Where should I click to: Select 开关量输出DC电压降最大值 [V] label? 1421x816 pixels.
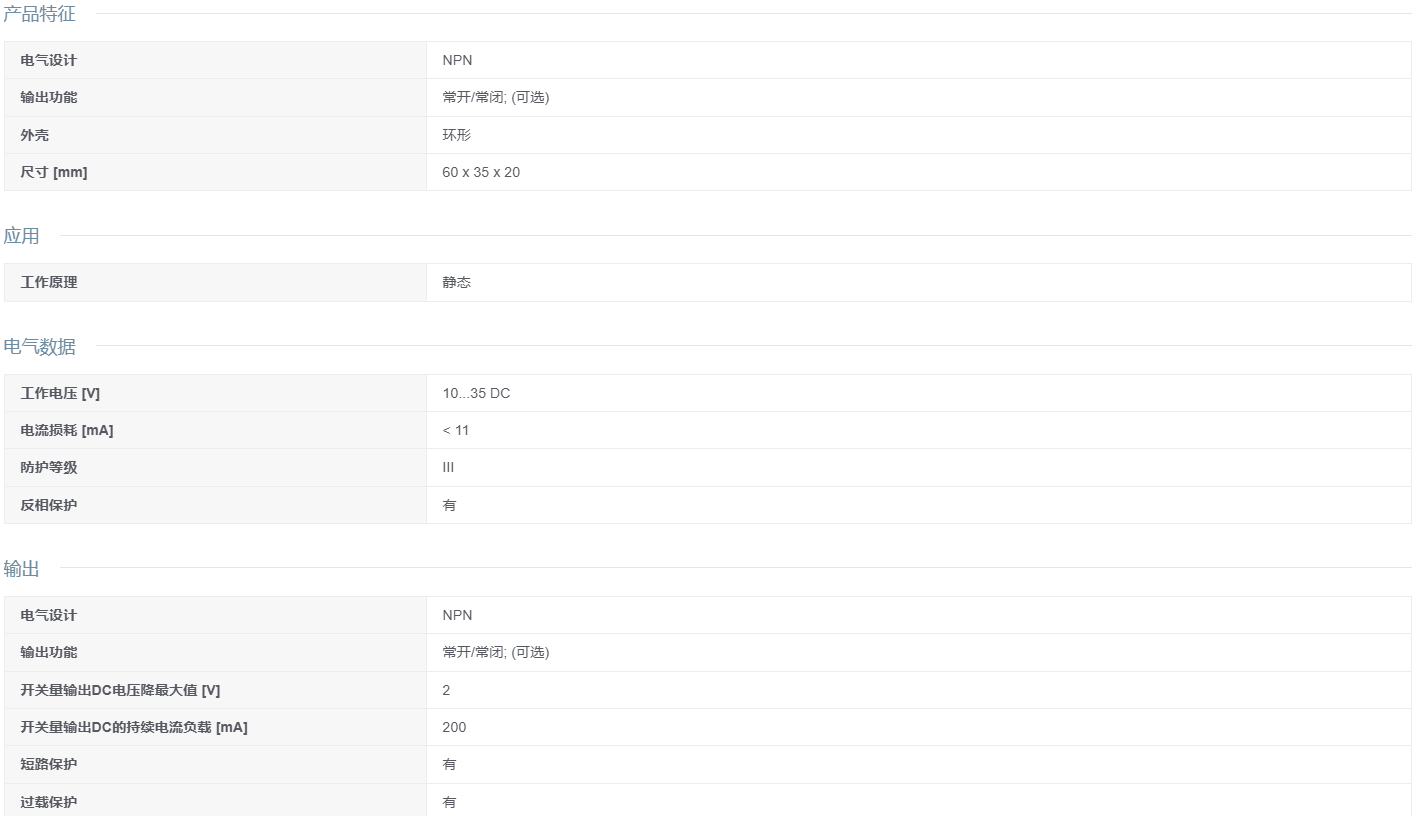(x=120, y=690)
